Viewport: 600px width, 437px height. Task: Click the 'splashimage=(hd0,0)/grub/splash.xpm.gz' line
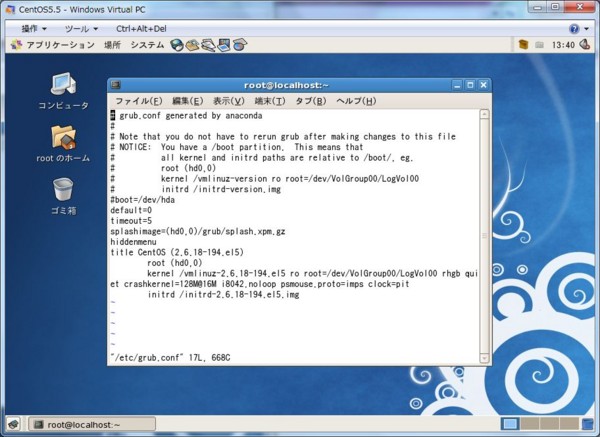197,231
